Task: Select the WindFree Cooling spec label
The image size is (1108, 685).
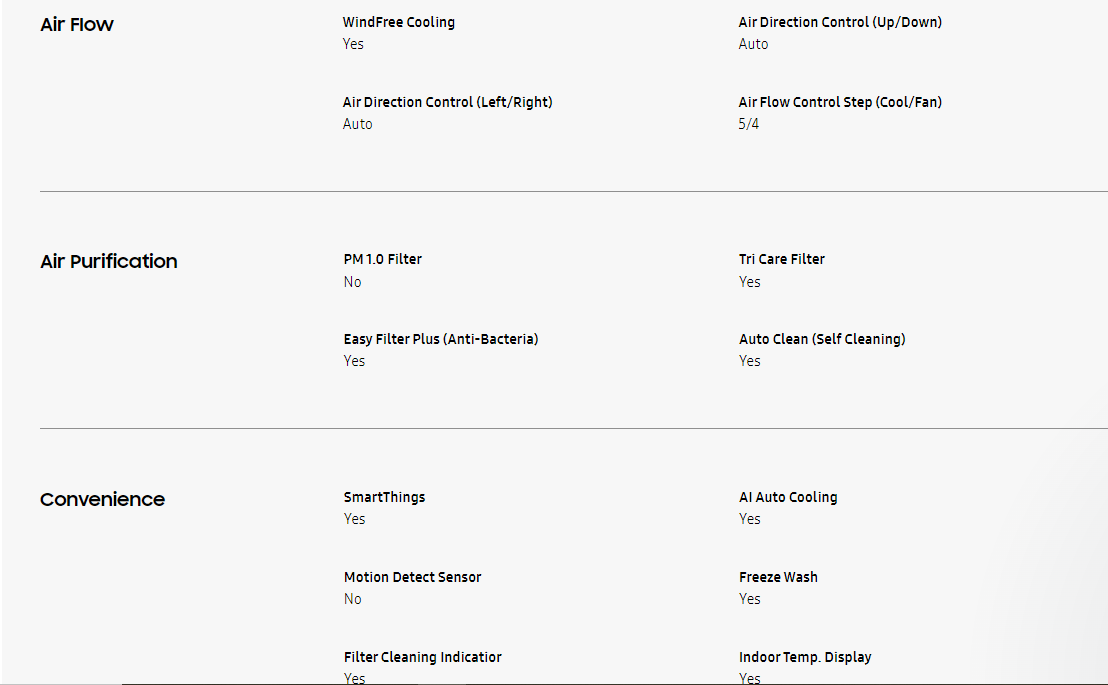Action: pos(398,22)
